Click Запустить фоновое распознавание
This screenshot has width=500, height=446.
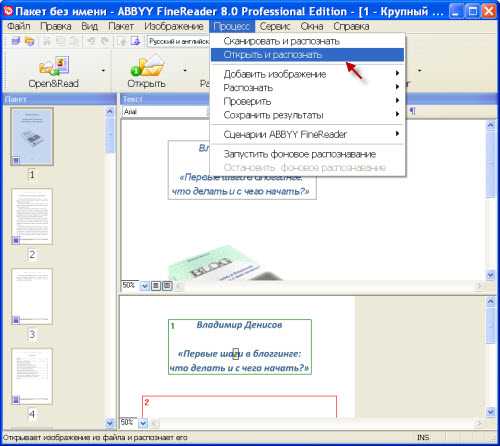tap(307, 154)
